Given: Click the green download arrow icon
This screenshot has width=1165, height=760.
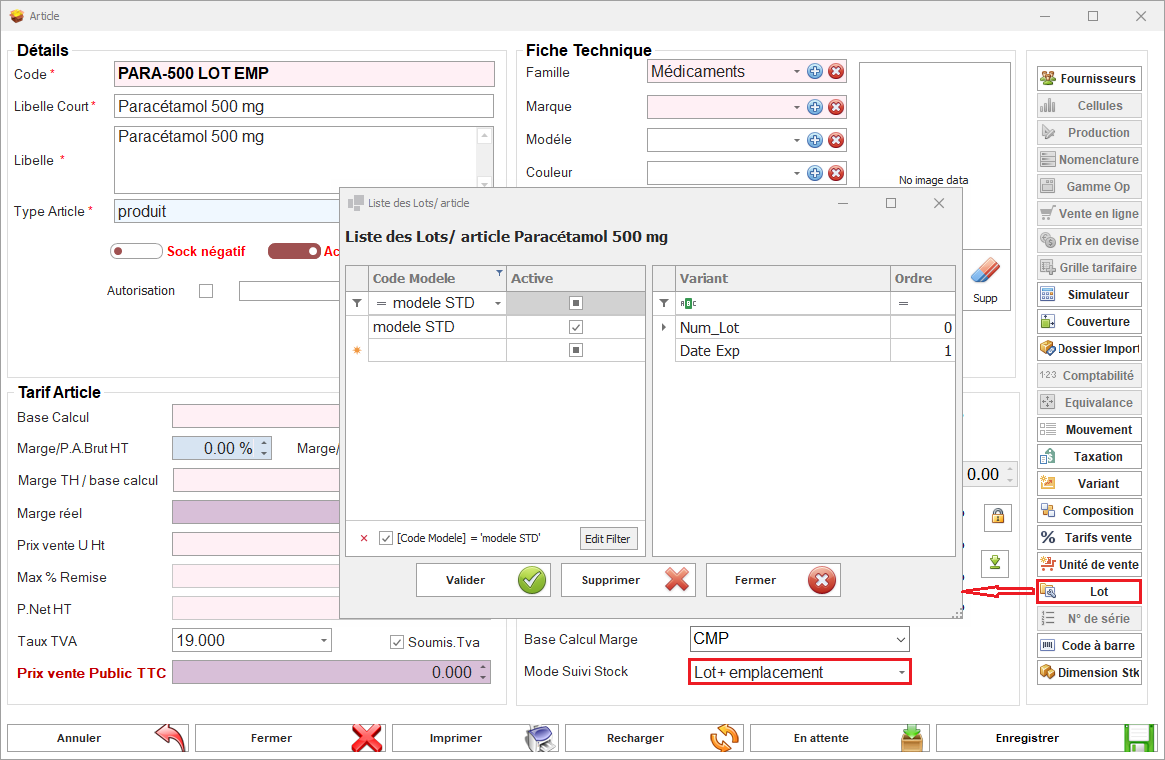Looking at the screenshot, I should tap(995, 562).
